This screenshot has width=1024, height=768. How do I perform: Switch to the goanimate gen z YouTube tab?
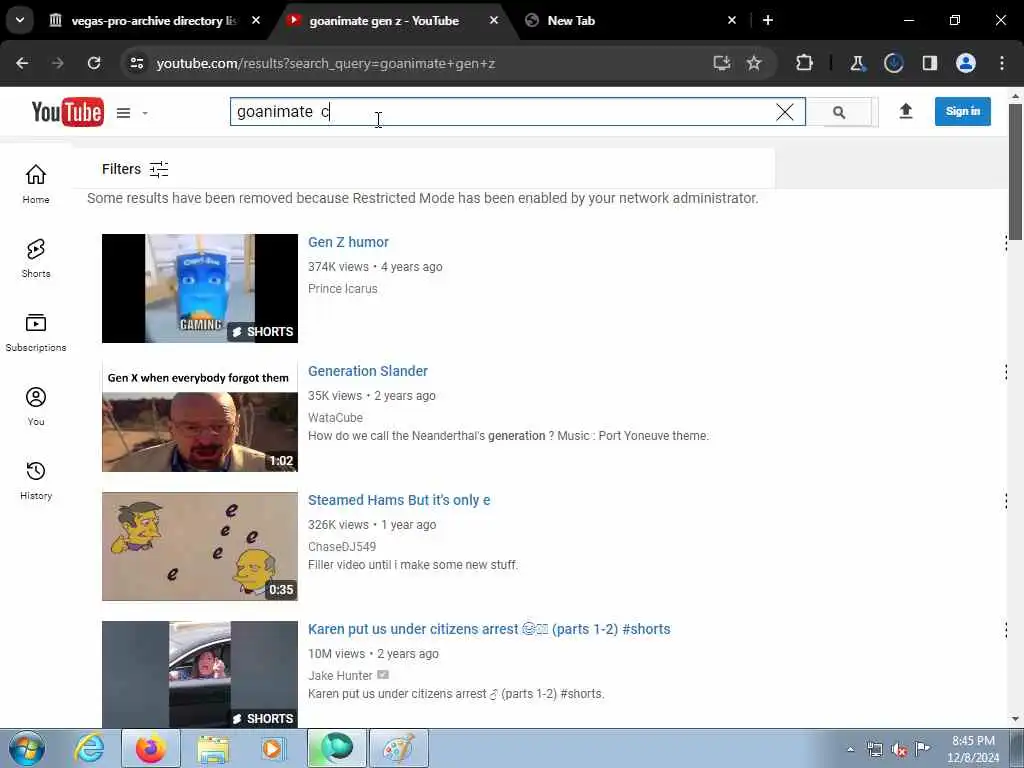392,21
